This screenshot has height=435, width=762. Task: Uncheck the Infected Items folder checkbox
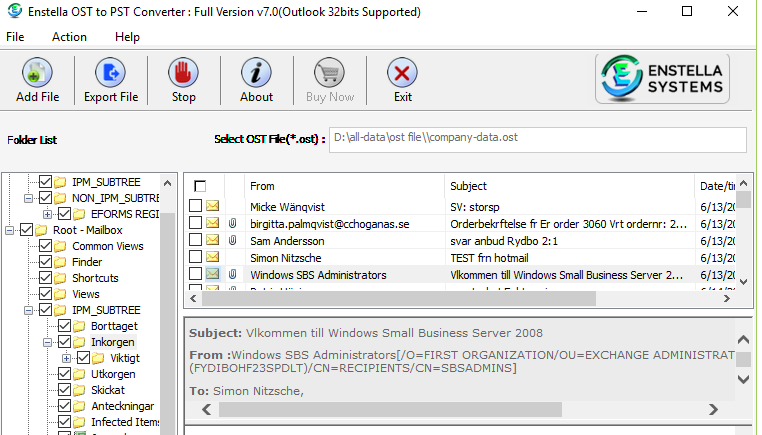65,422
